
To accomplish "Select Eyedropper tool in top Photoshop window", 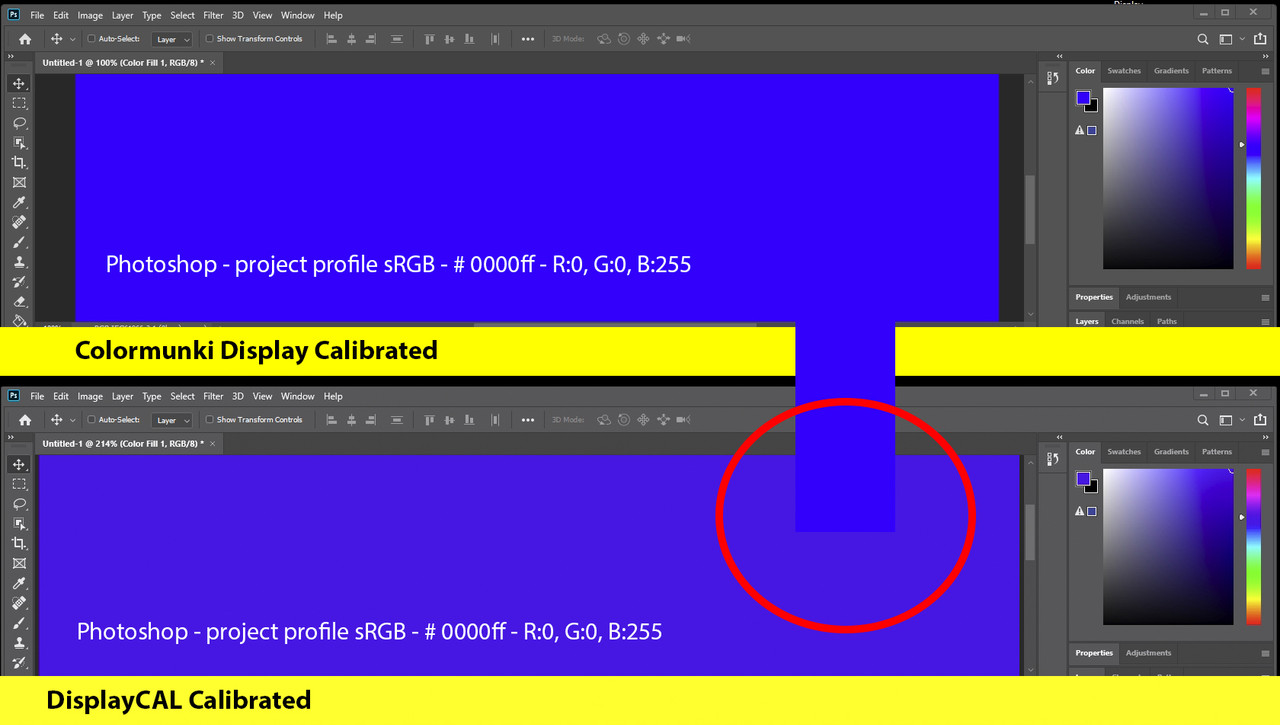I will pyautogui.click(x=19, y=203).
